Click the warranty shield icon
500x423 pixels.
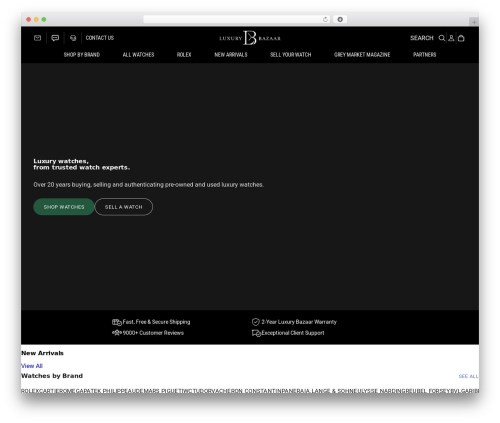(256, 322)
